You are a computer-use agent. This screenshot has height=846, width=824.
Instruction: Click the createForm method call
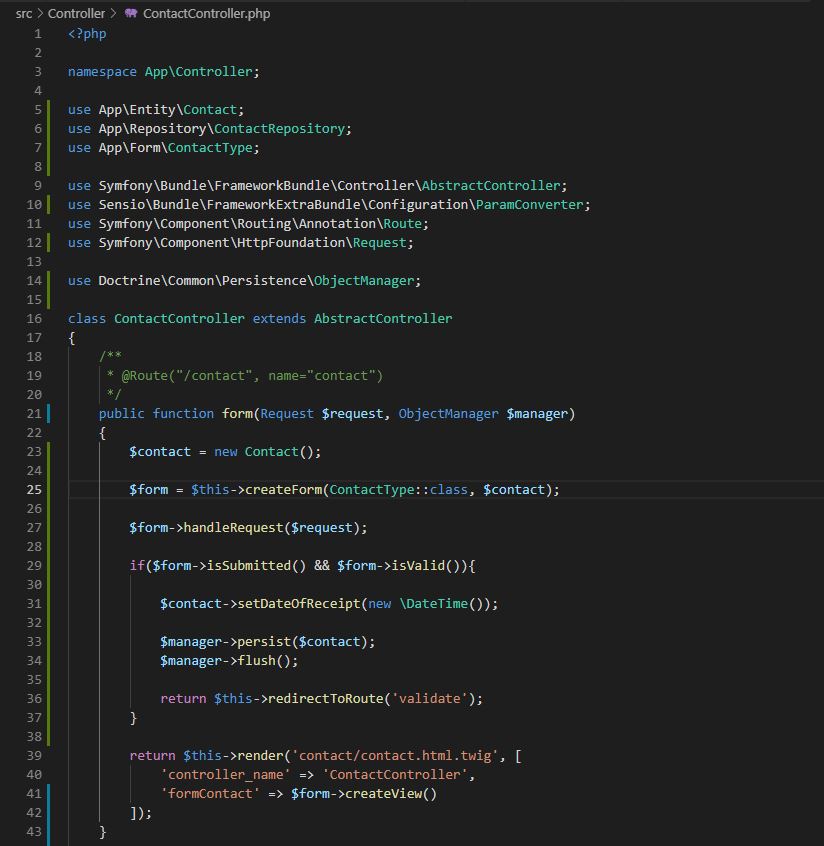click(283, 490)
